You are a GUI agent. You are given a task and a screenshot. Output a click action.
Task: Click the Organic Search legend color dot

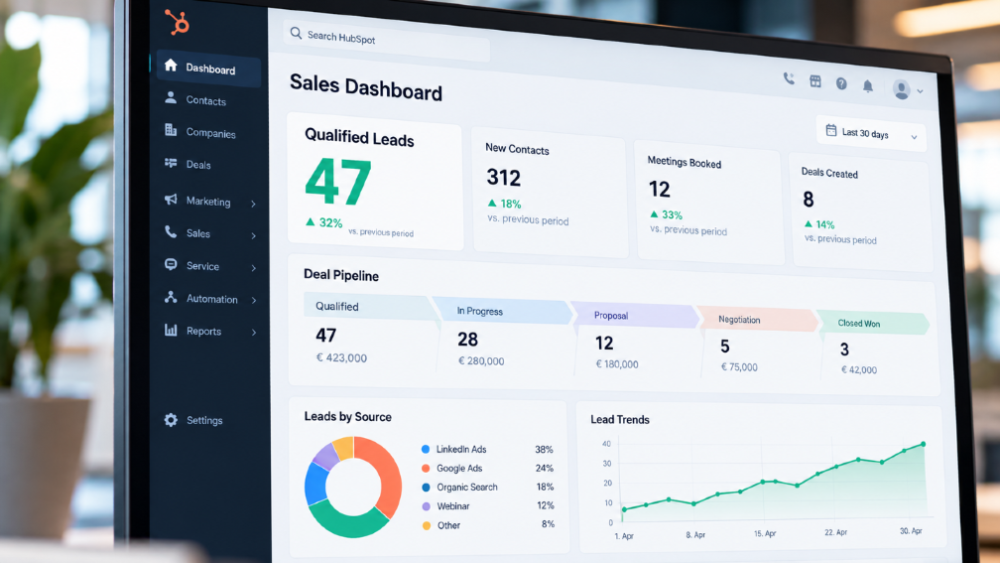click(x=426, y=487)
